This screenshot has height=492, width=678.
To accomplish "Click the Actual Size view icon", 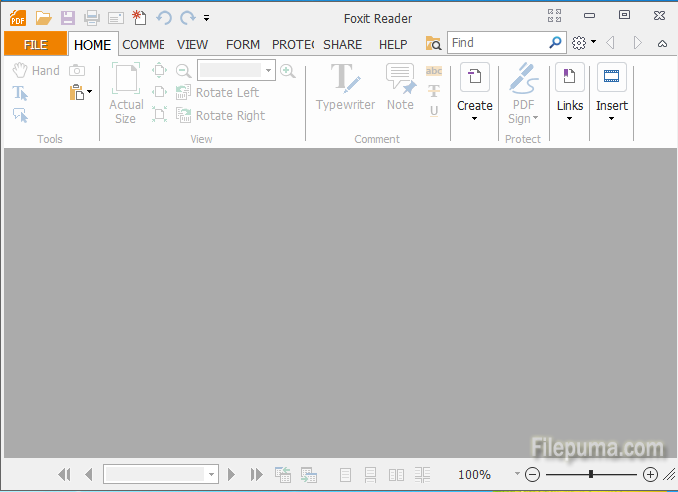I will (125, 93).
